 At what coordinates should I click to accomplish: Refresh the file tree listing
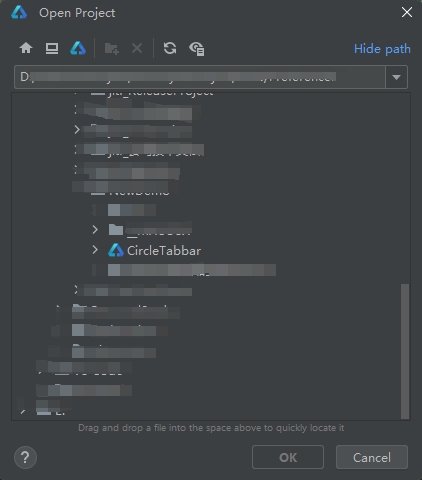pos(170,48)
